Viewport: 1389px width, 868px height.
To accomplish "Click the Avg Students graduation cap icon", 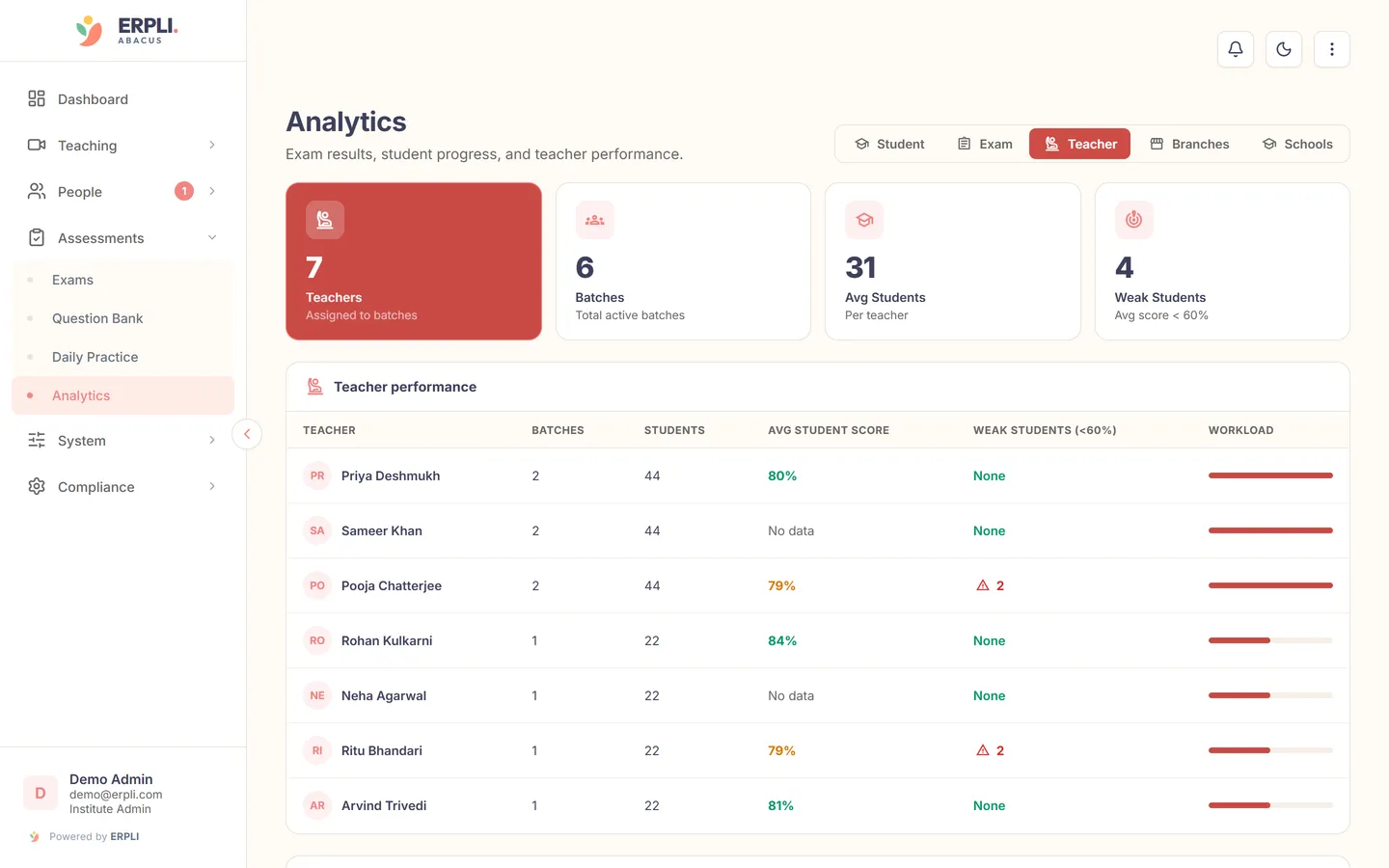I will point(864,220).
